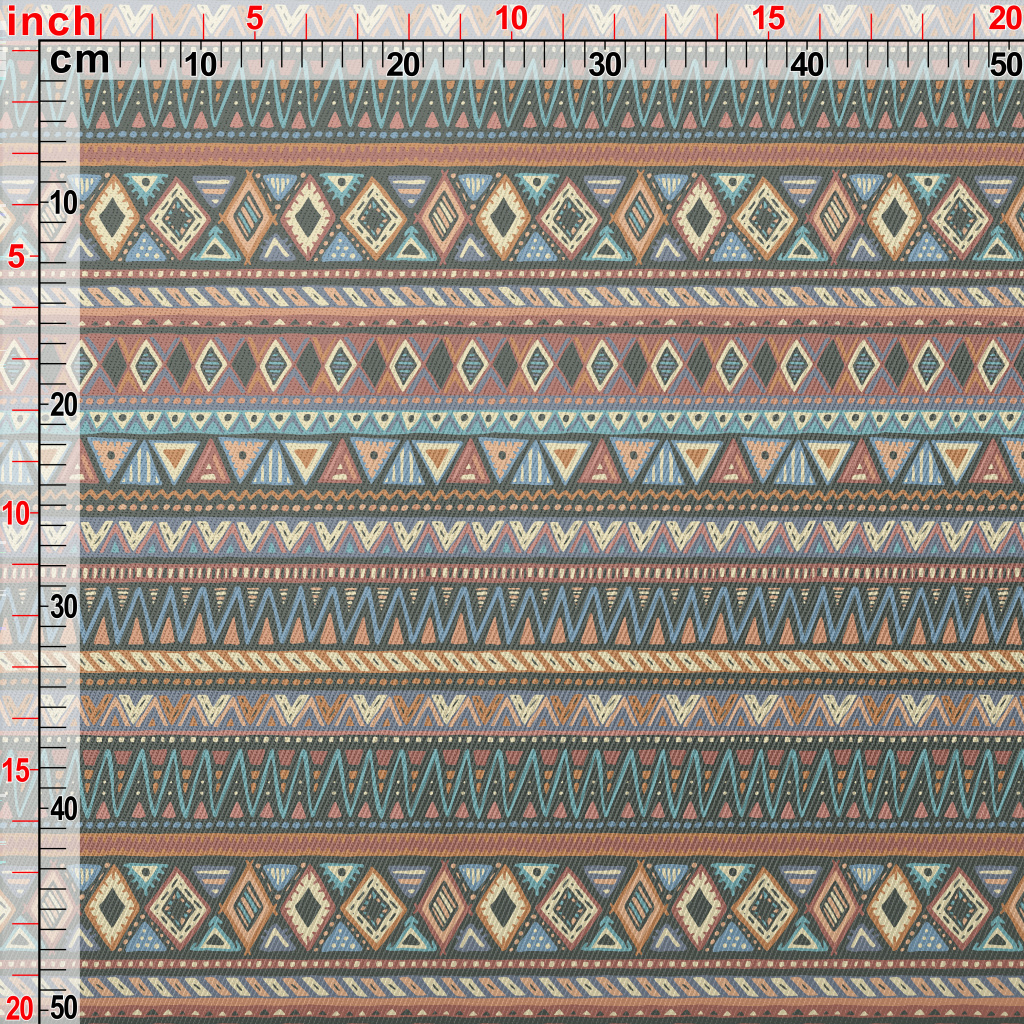Click the black "cm" unit label
The width and height of the screenshot is (1024, 1024).
pos(79,61)
